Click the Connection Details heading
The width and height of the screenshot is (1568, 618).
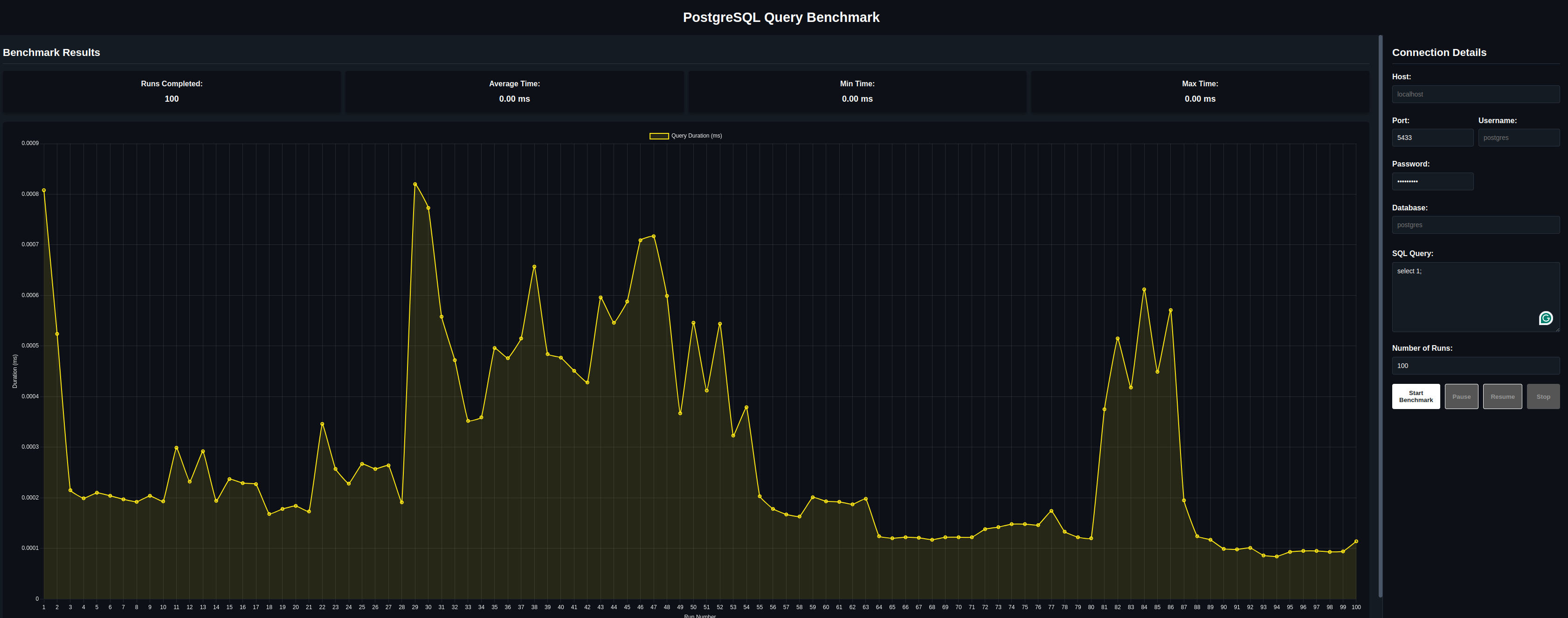pyautogui.click(x=1439, y=52)
